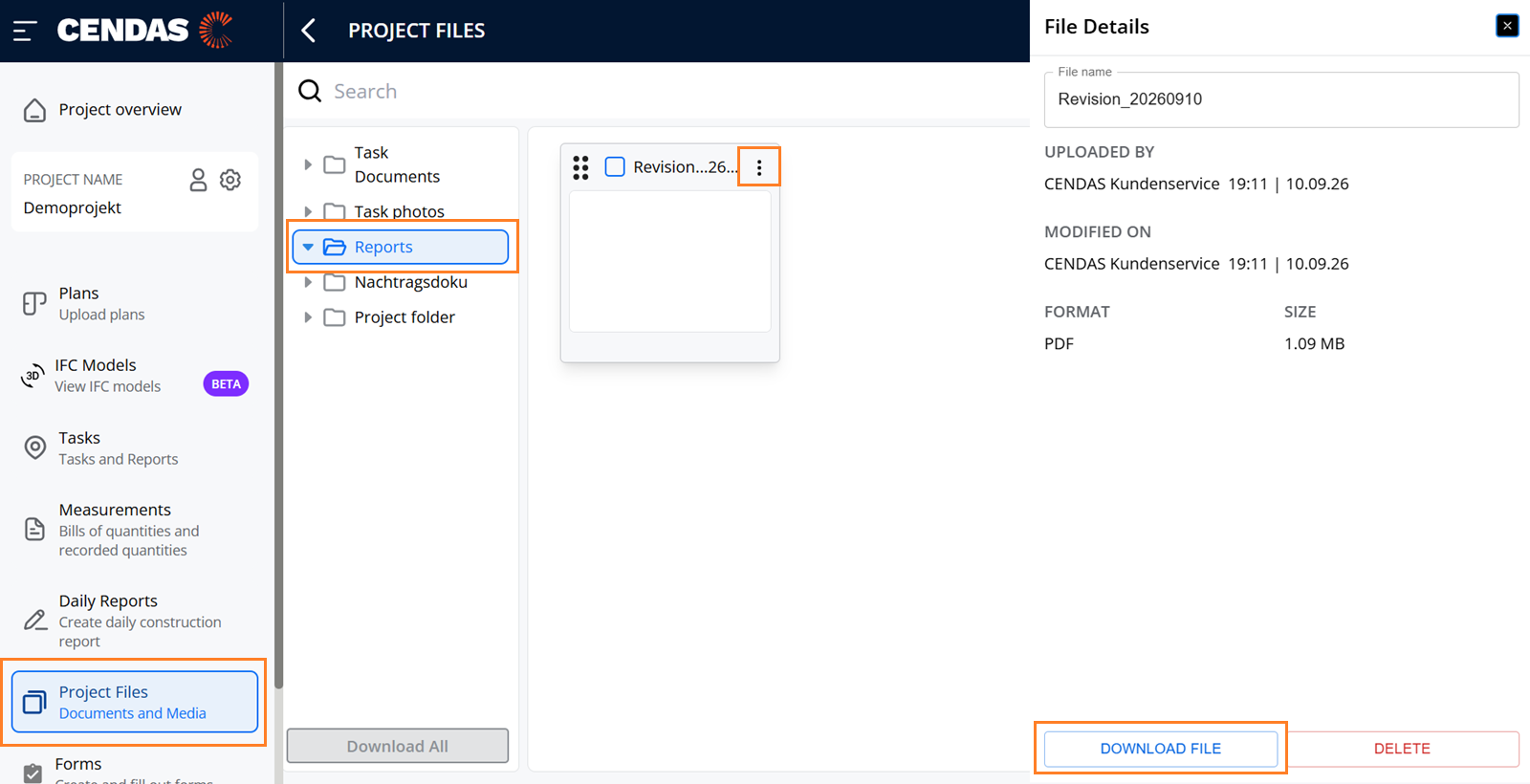Click the IFC Models 3D icon
Viewport: 1530px width, 784px height.
(x=33, y=376)
